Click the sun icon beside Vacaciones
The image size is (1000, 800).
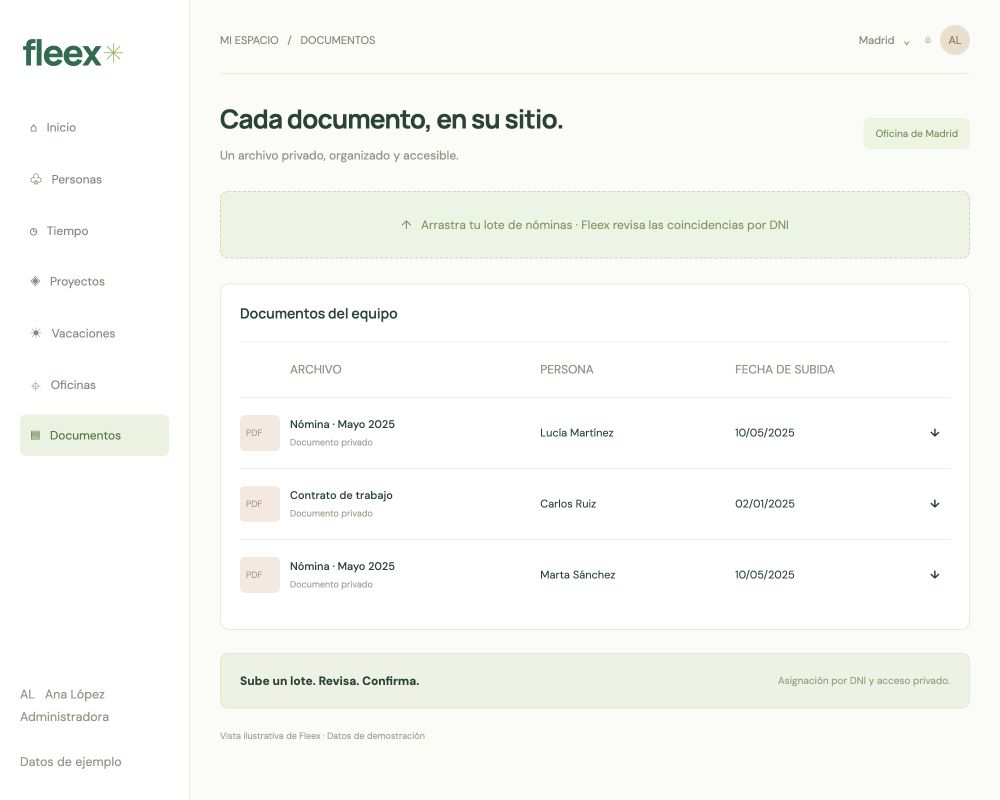click(x=36, y=333)
